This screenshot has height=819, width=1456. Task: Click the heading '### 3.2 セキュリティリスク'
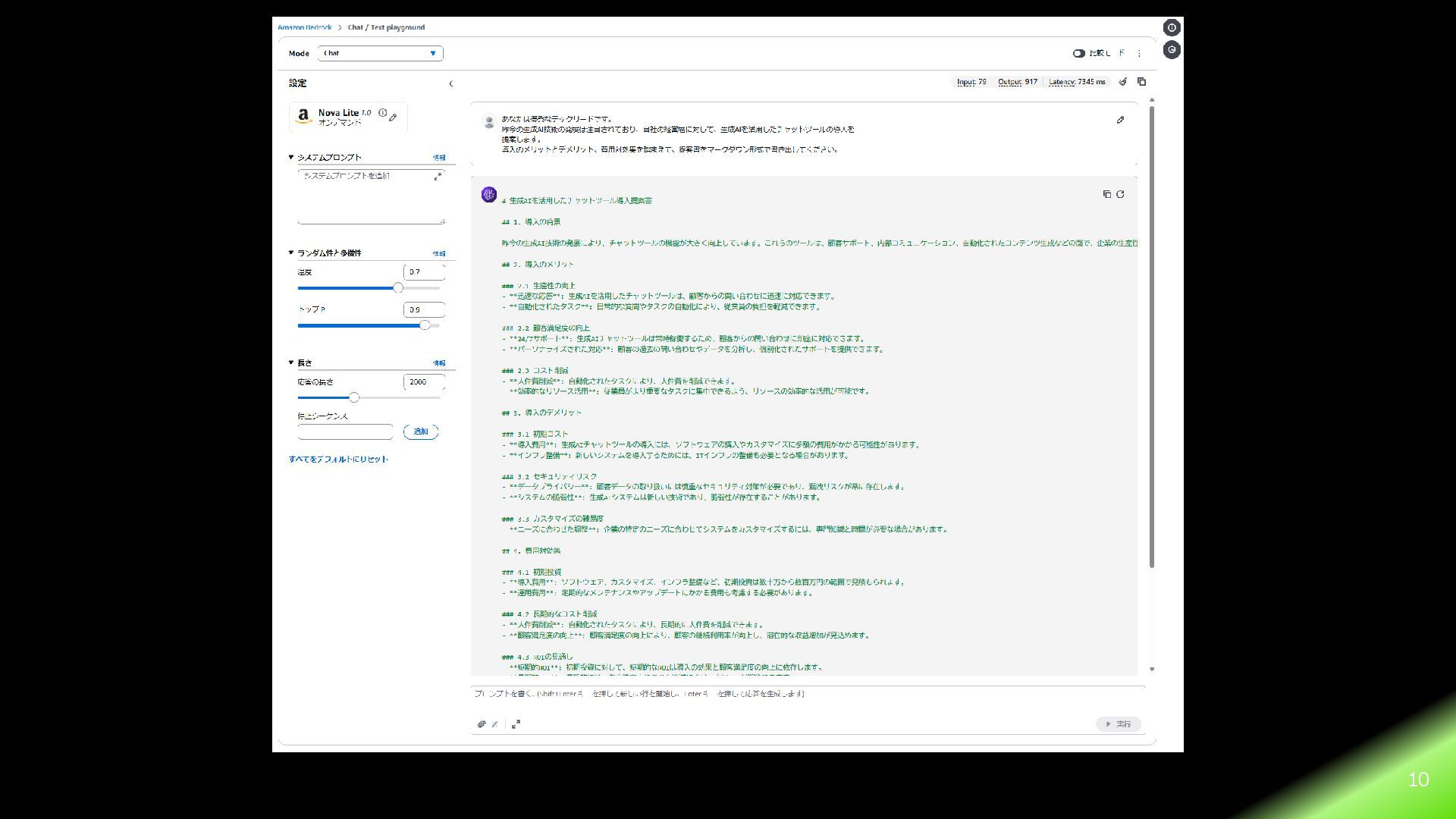click(x=549, y=477)
